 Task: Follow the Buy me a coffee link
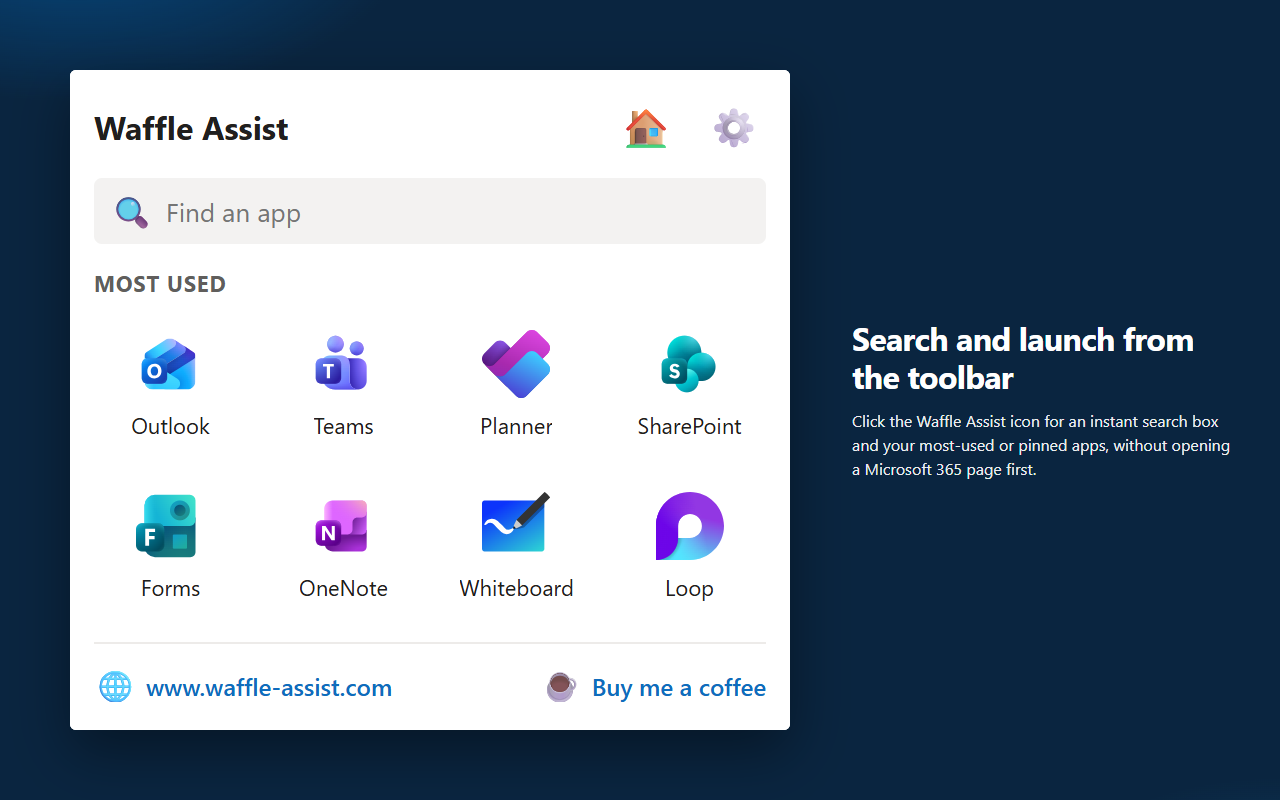(679, 688)
